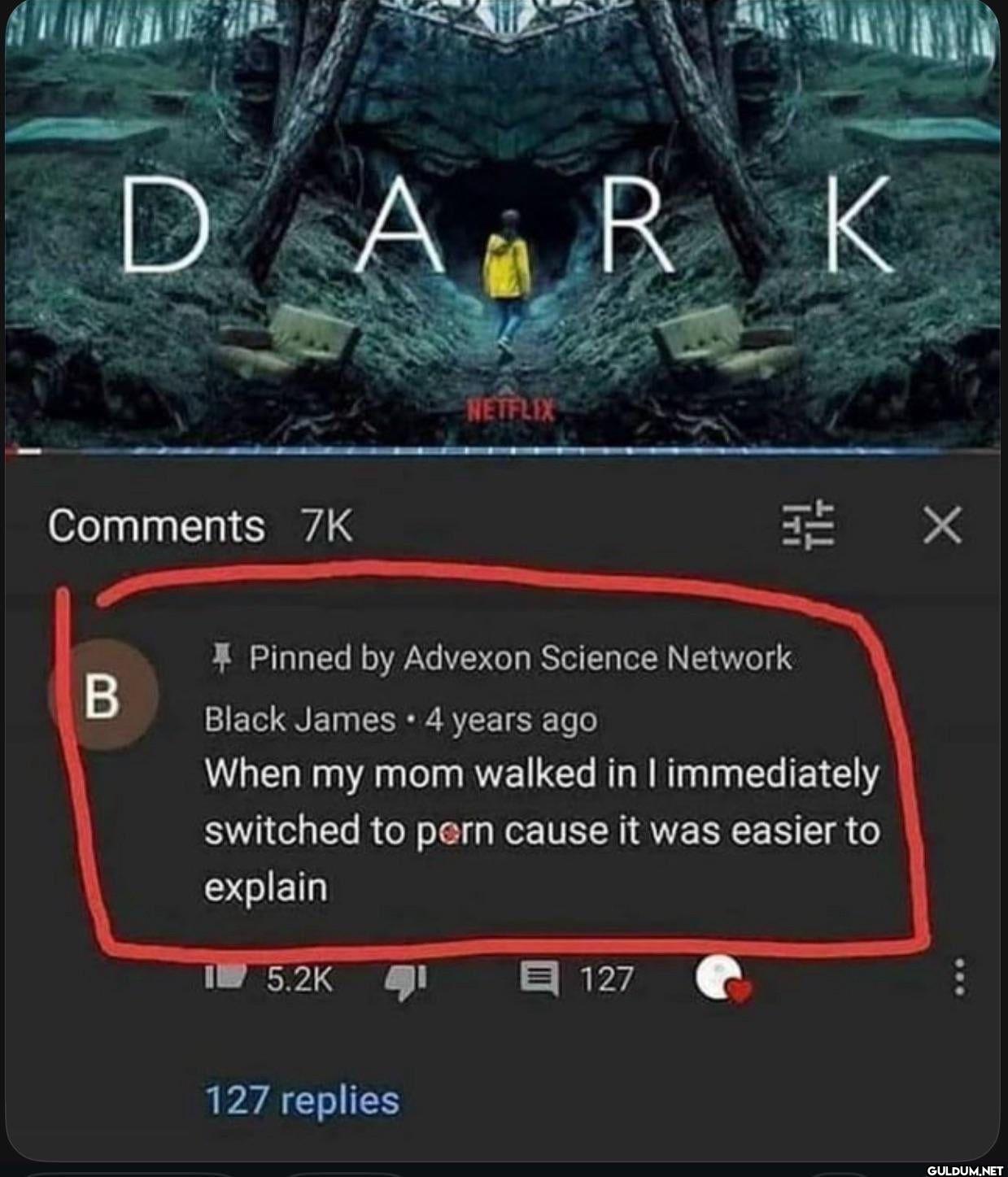The height and width of the screenshot is (1177, 1008).
Task: Click the 5.2K like count number
Action: click(299, 979)
